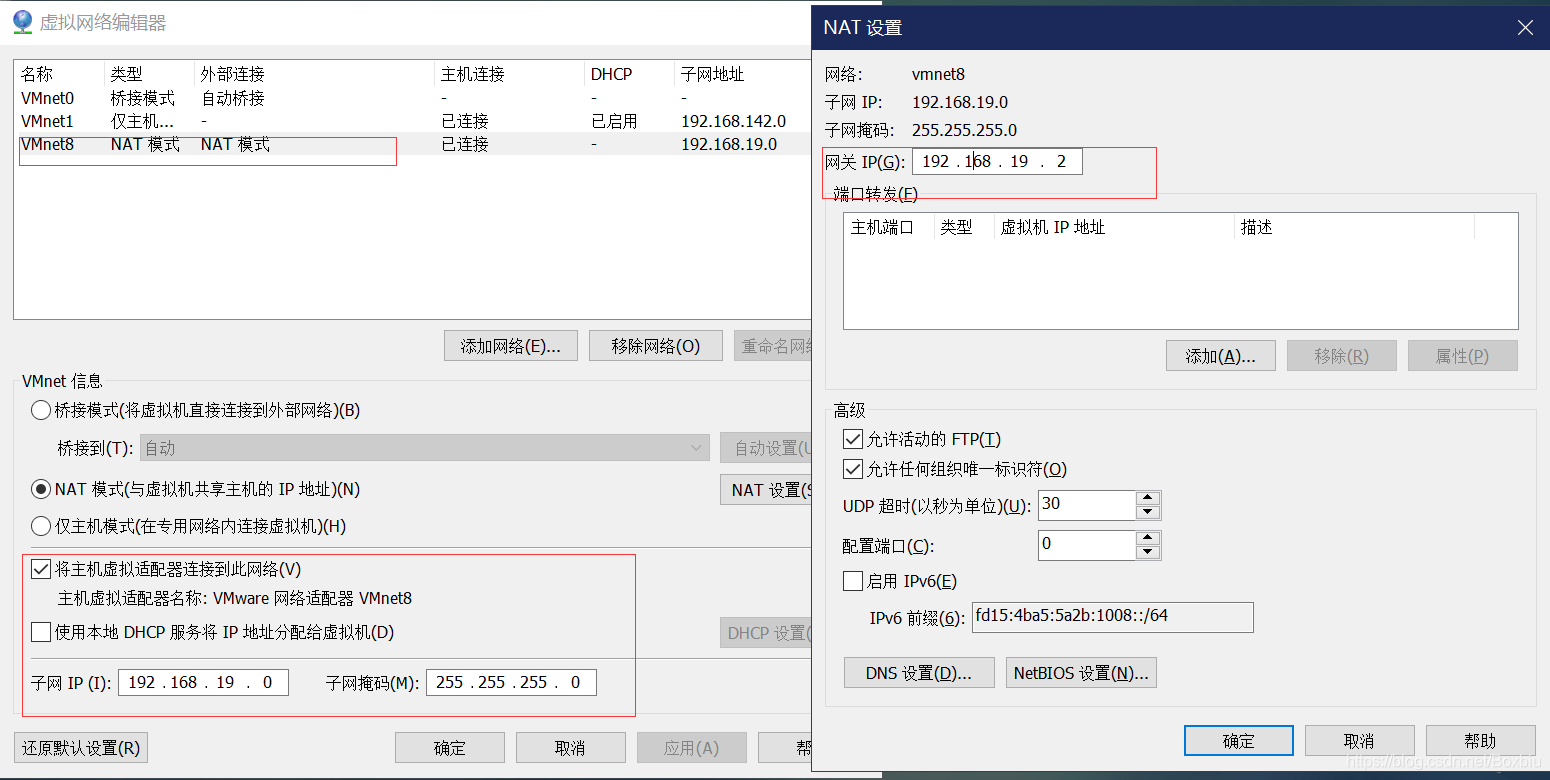Click 重命名网络 button
Screen dimensions: 1550x780
[773, 346]
